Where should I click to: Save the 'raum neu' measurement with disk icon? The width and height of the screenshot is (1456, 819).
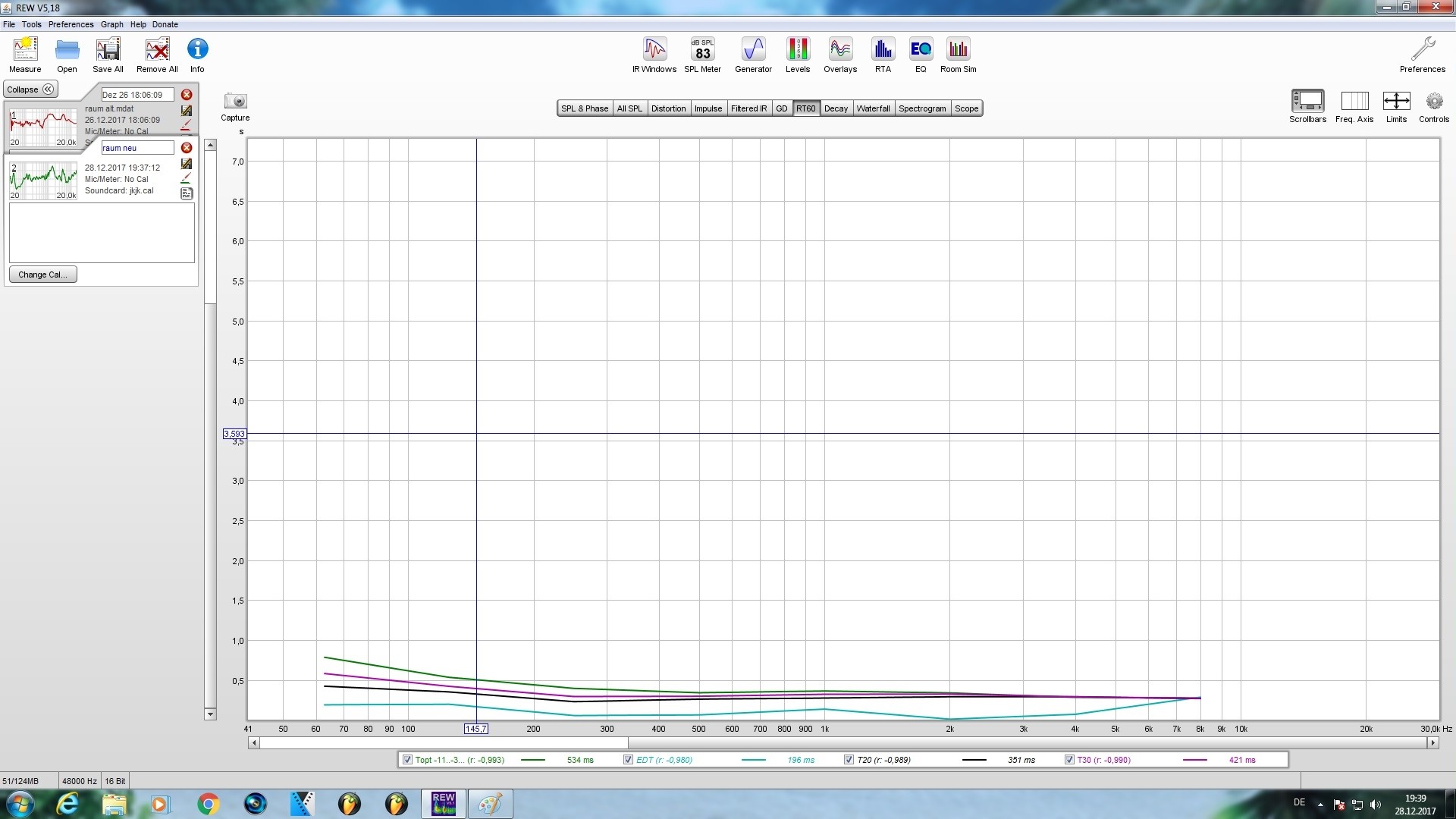[187, 164]
